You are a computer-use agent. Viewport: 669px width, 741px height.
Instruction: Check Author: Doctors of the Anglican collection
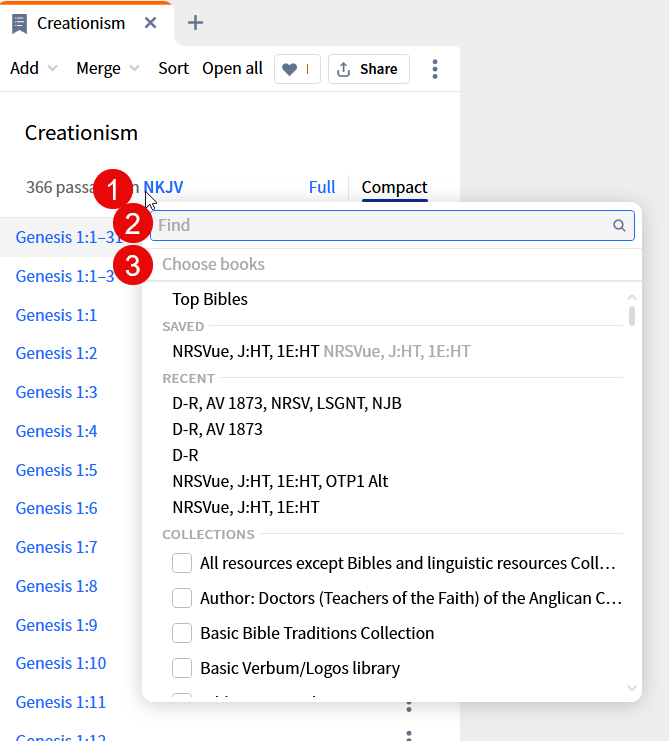click(182, 598)
